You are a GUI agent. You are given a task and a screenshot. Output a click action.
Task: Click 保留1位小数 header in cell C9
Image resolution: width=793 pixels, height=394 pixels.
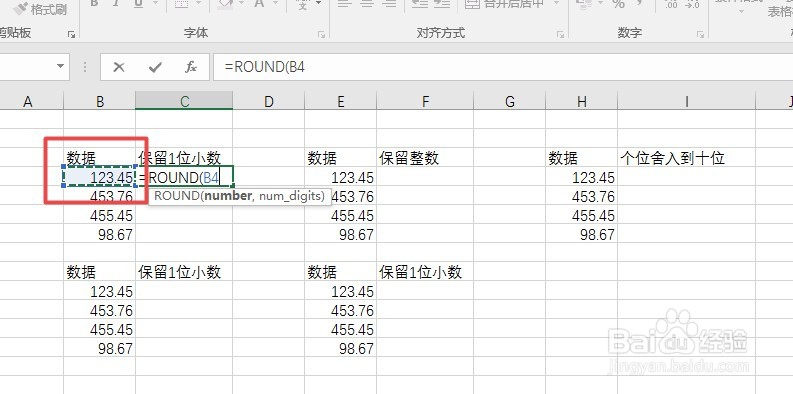(x=184, y=272)
